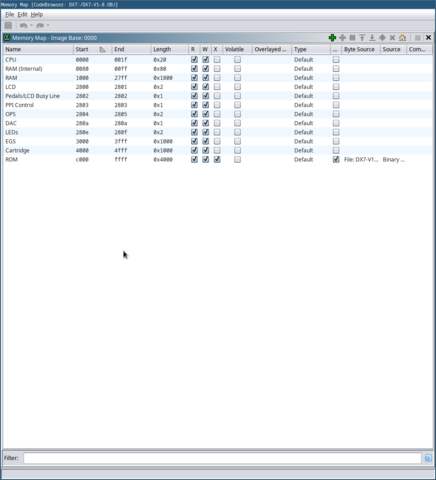Select the 'PPI Control' block name
Screen dimensions: 436x480
19,105
